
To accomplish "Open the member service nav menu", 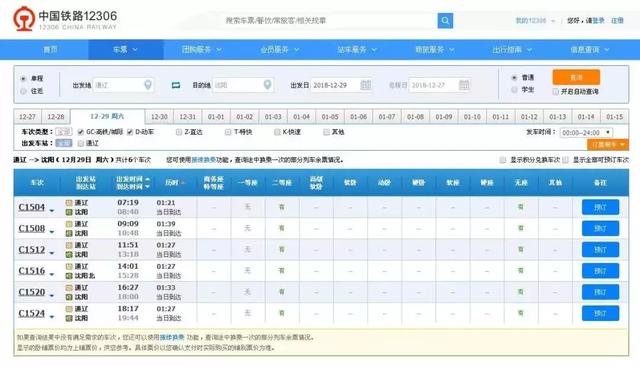I will coord(280,50).
